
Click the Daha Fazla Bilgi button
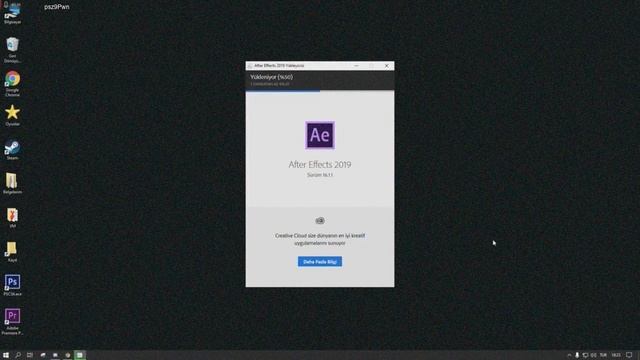click(x=320, y=262)
